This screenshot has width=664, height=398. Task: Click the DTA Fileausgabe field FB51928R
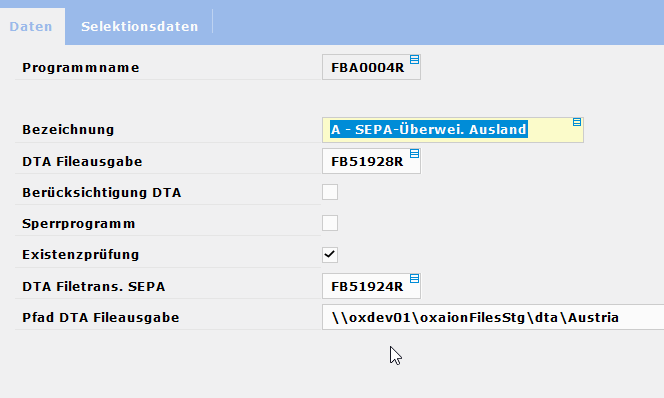371,161
